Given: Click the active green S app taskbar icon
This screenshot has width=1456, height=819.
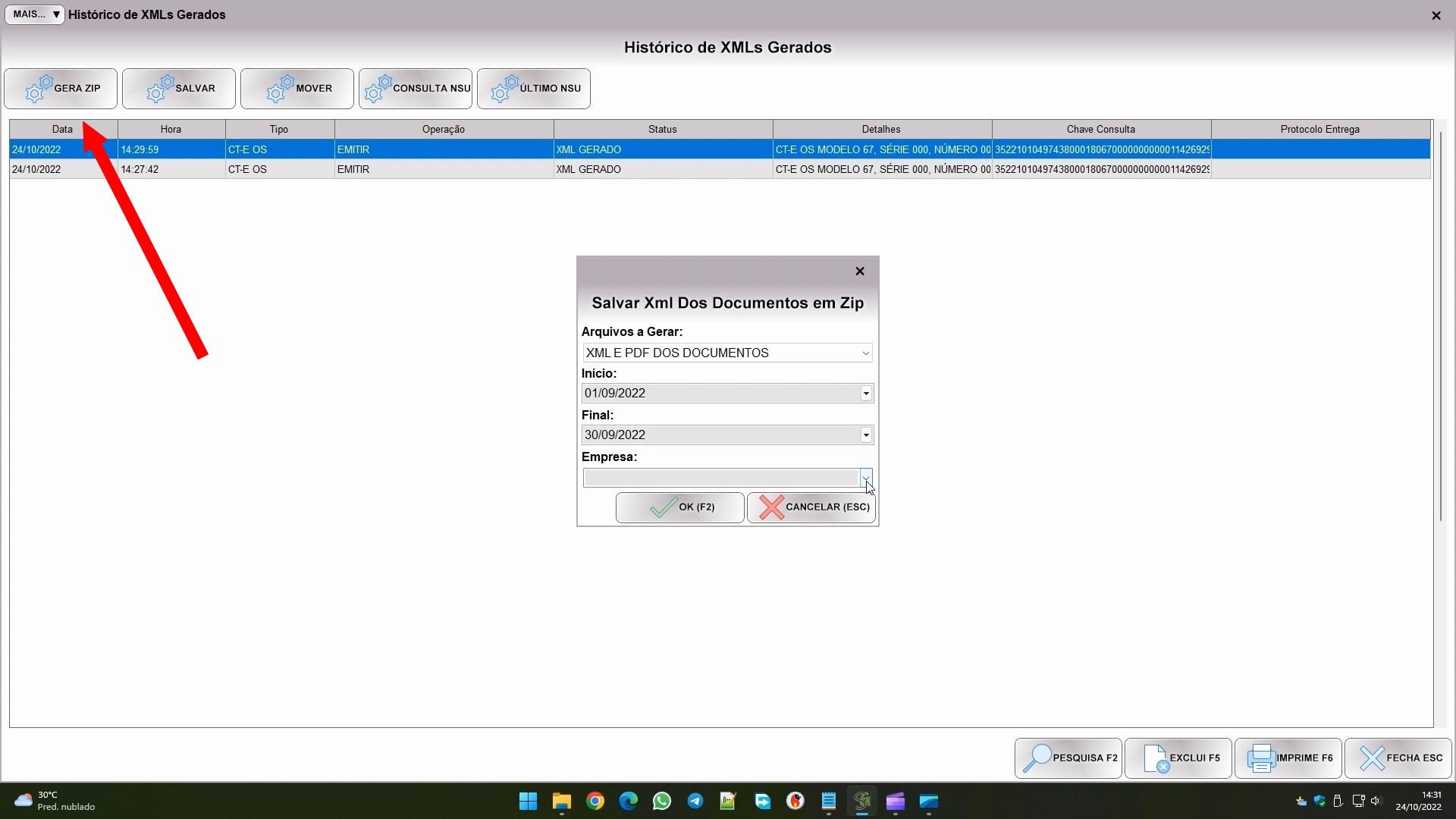Looking at the screenshot, I should pyautogui.click(x=862, y=802).
